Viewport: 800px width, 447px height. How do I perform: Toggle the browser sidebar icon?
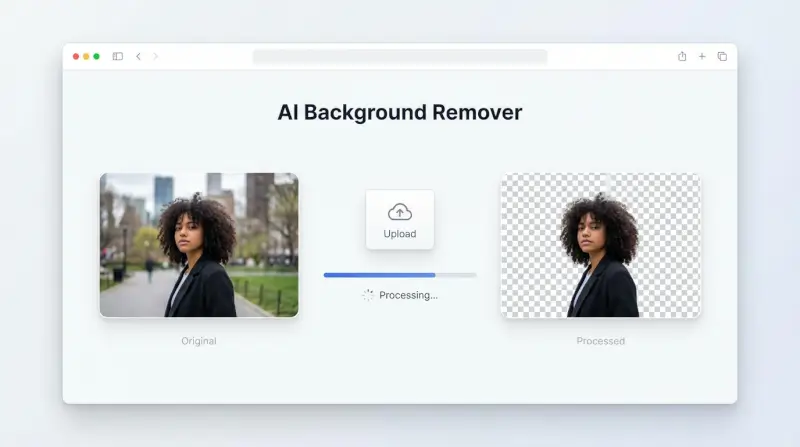117,56
